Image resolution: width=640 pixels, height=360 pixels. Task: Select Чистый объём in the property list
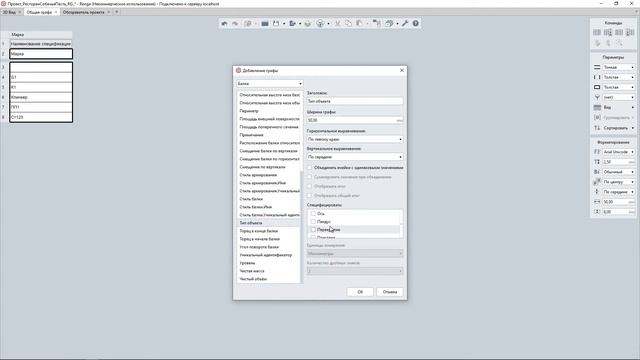pyautogui.click(x=253, y=279)
